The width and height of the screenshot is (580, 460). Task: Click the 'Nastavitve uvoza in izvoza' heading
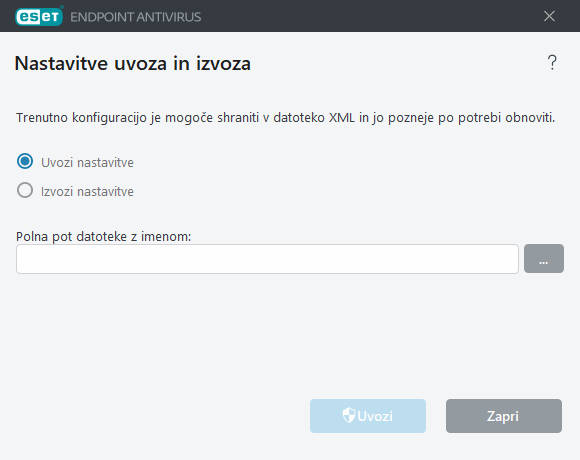133,63
